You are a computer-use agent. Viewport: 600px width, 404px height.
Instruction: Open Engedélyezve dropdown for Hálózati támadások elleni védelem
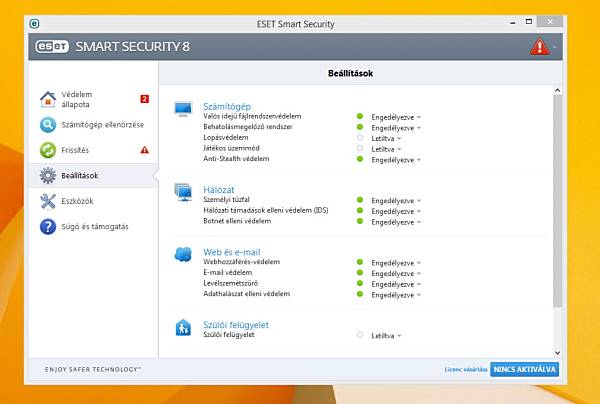[396, 212]
